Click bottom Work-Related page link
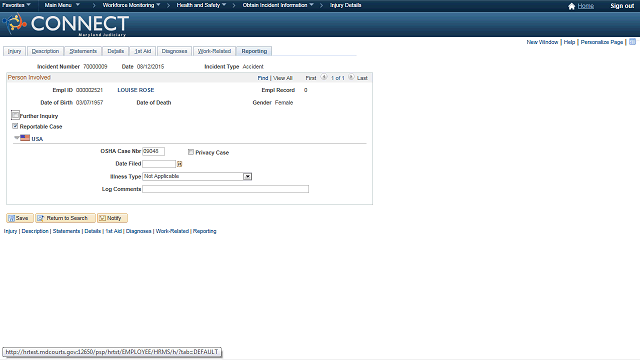Screen dimensions: 640x360 click(172, 231)
